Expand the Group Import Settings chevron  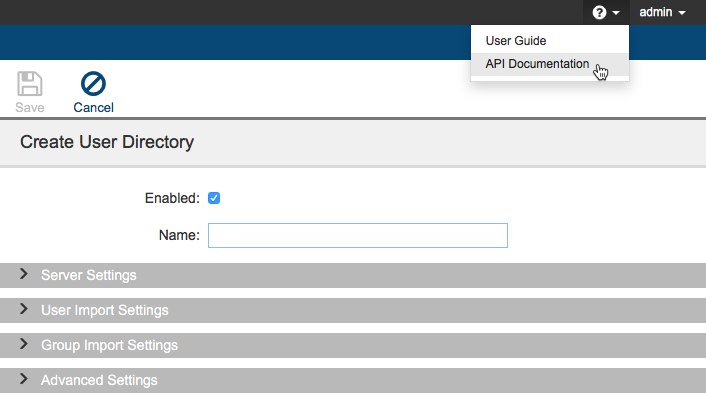pos(24,344)
